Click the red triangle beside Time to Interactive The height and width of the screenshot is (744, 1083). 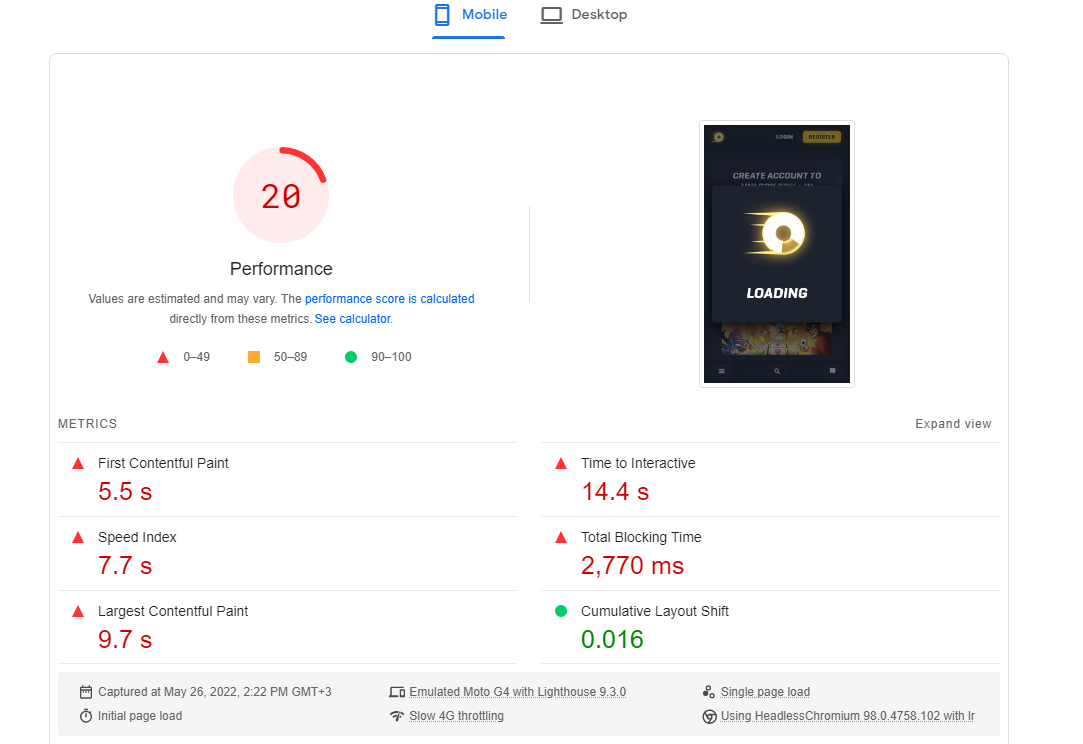[561, 464]
